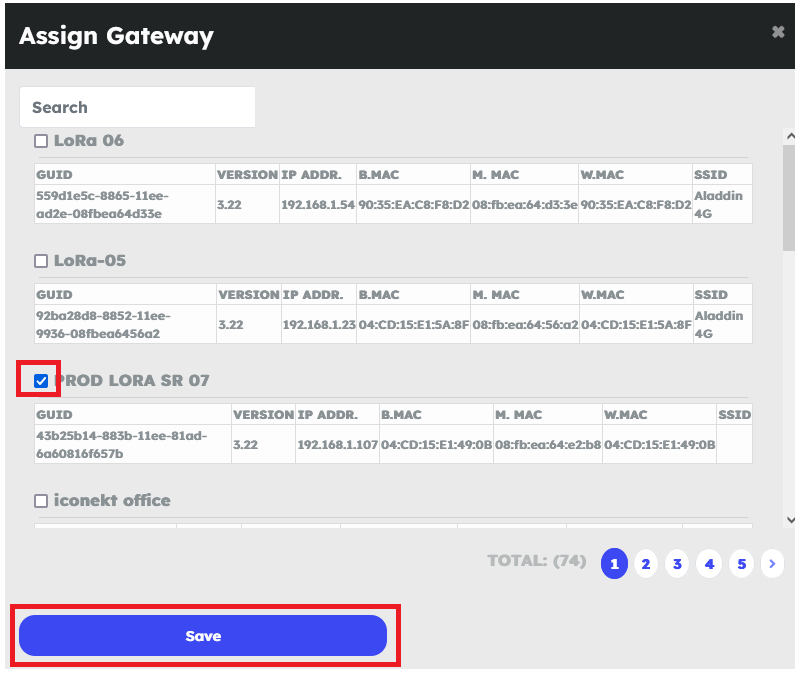Uncheck the PROD LORA SR 07 checkbox

click(41, 380)
